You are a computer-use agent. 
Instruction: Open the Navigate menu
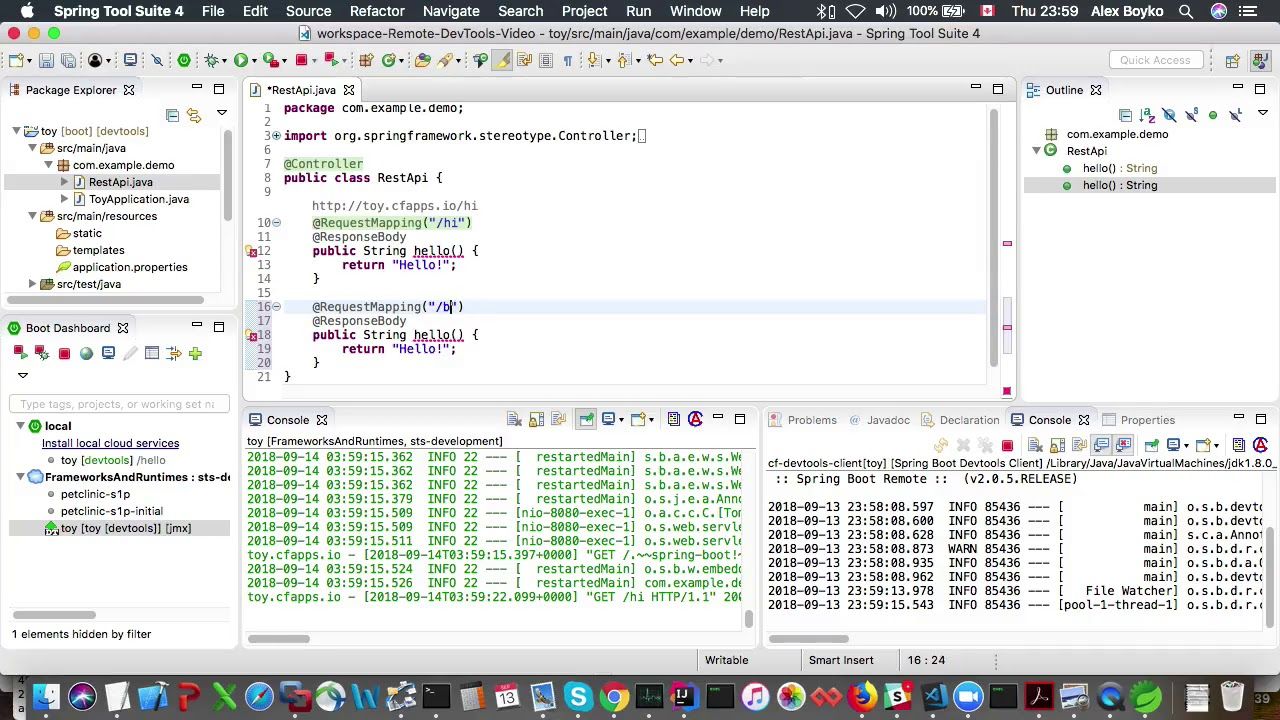451,11
